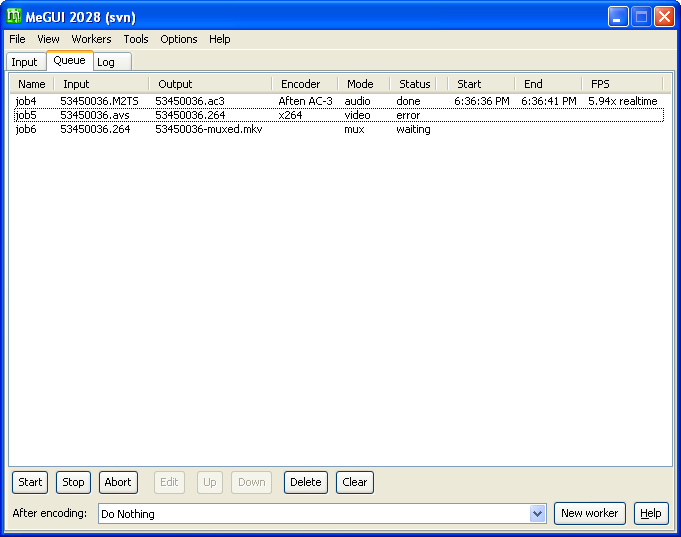Click the 5.94x realtime FPS value
681x537 pixels.
pos(623,101)
